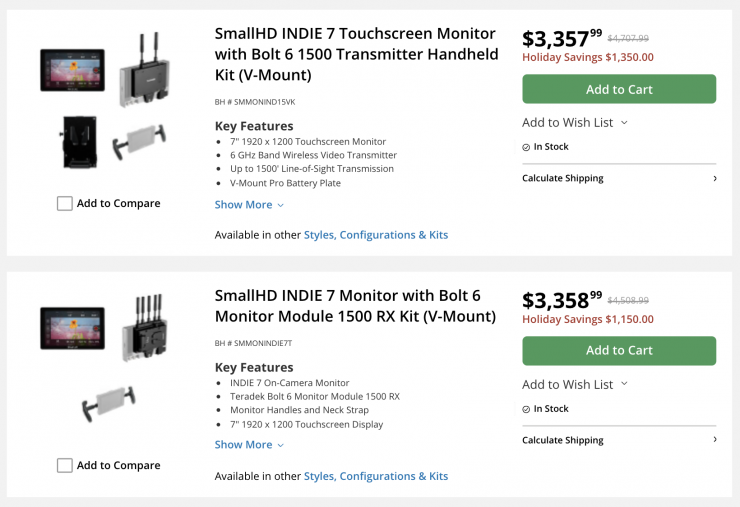Expand Show More under first product's Key Features
The width and height of the screenshot is (740, 507).
pos(243,205)
